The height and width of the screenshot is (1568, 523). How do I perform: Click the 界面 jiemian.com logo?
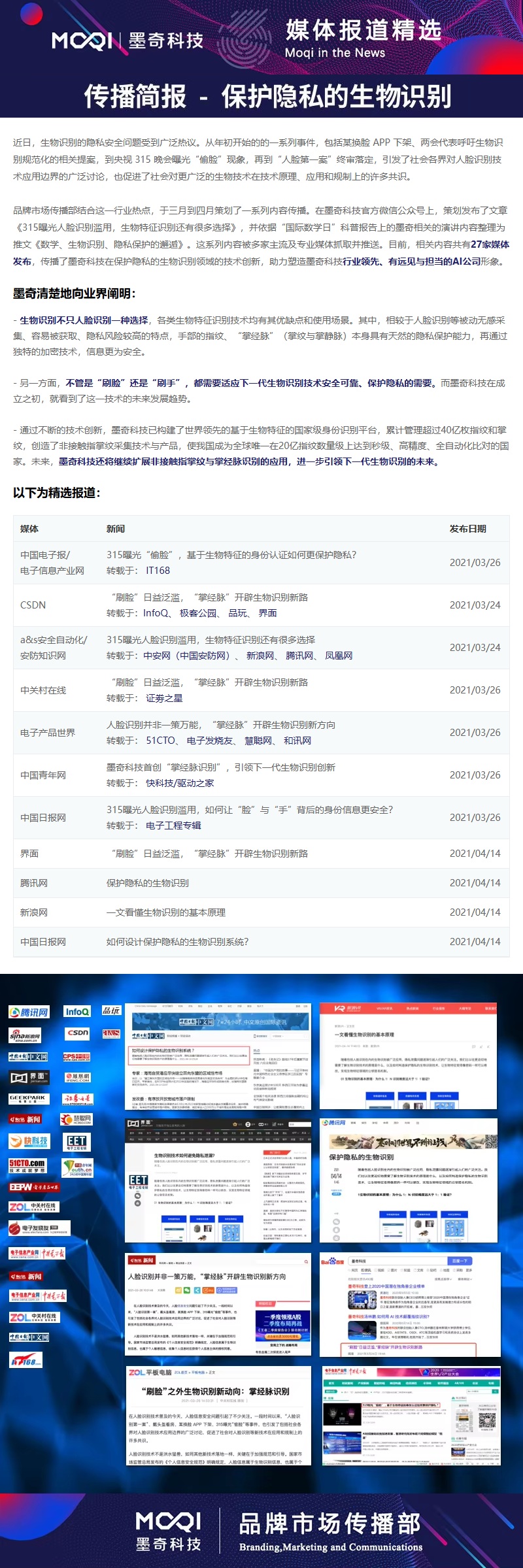(x=29, y=1077)
